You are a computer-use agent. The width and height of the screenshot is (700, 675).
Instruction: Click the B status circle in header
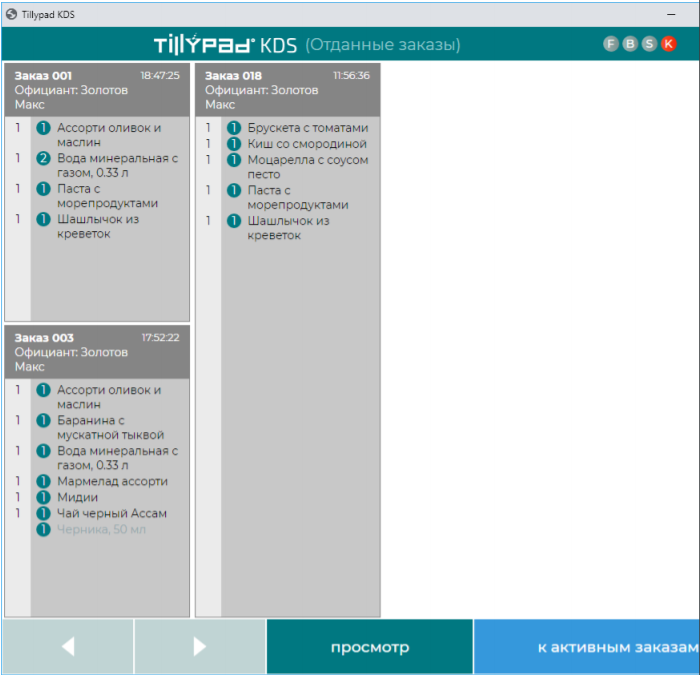[630, 44]
